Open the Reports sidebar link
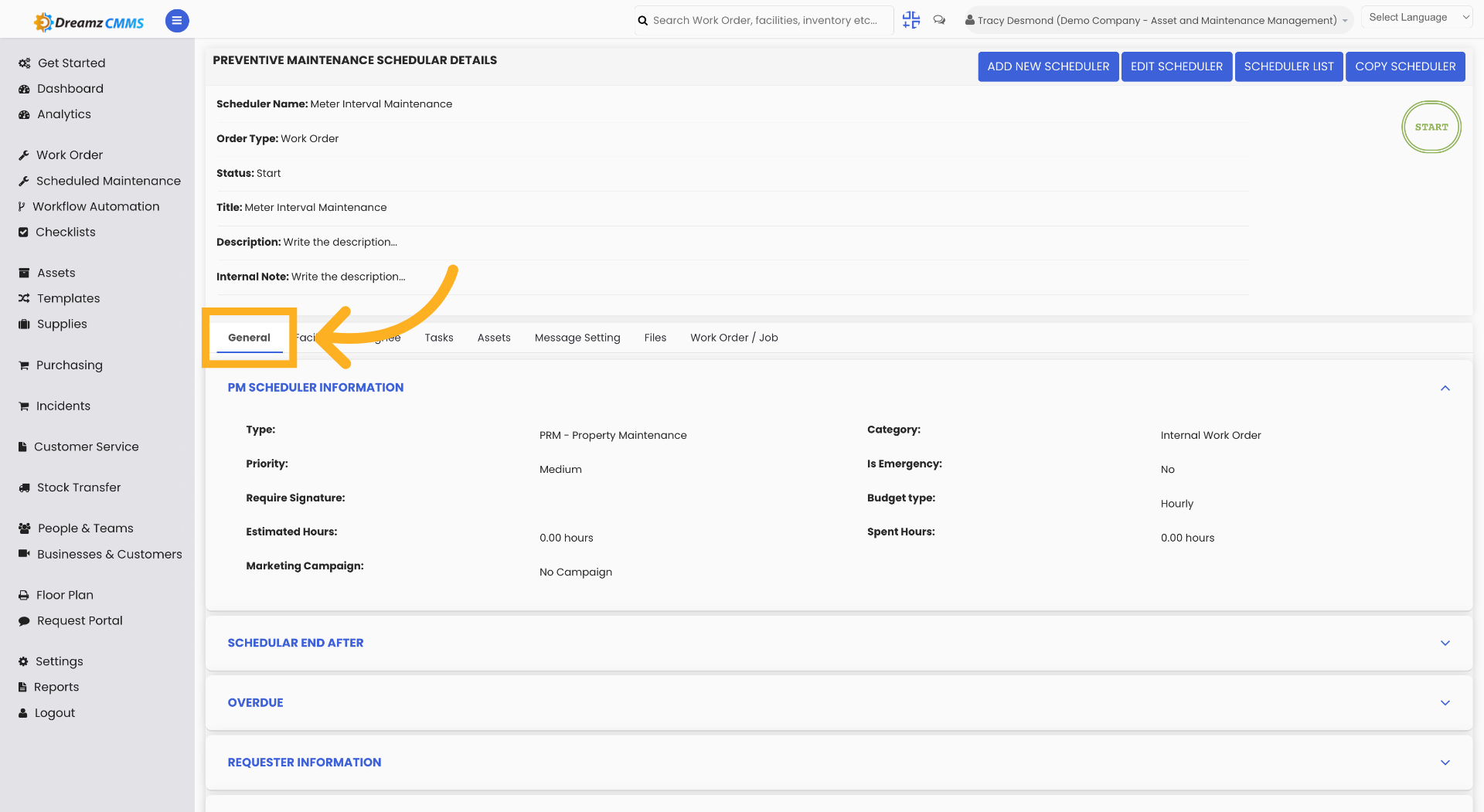The height and width of the screenshot is (812, 1484). 56,687
